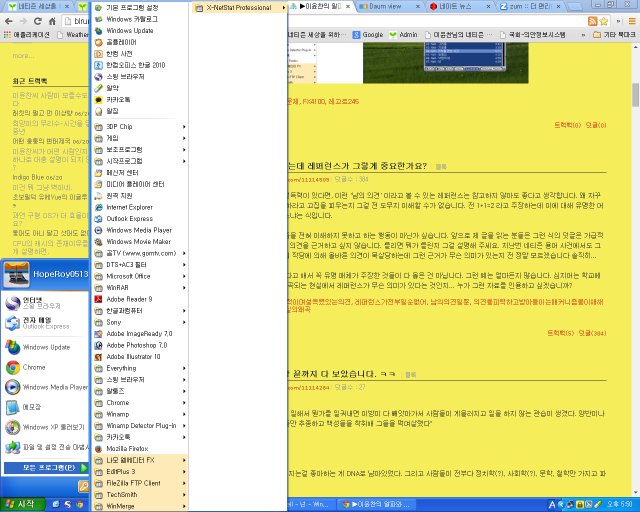Open Windows Media Player in Start menu left pane
This screenshot has height=512, width=640.
click(x=47, y=387)
